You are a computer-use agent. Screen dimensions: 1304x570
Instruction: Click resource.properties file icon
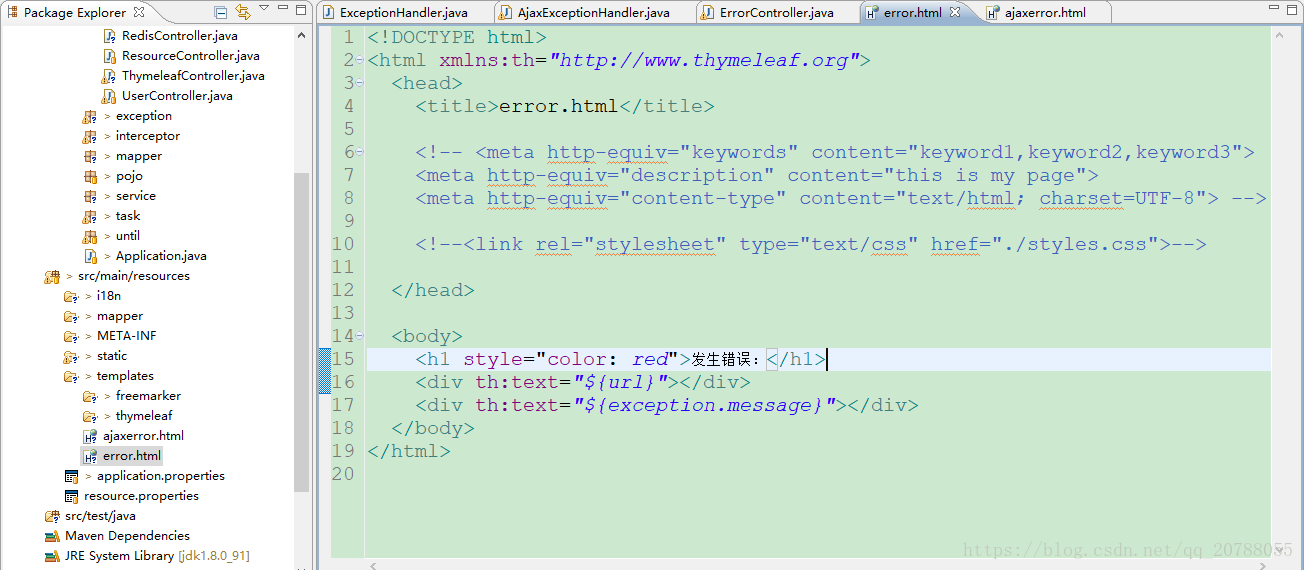coord(71,496)
